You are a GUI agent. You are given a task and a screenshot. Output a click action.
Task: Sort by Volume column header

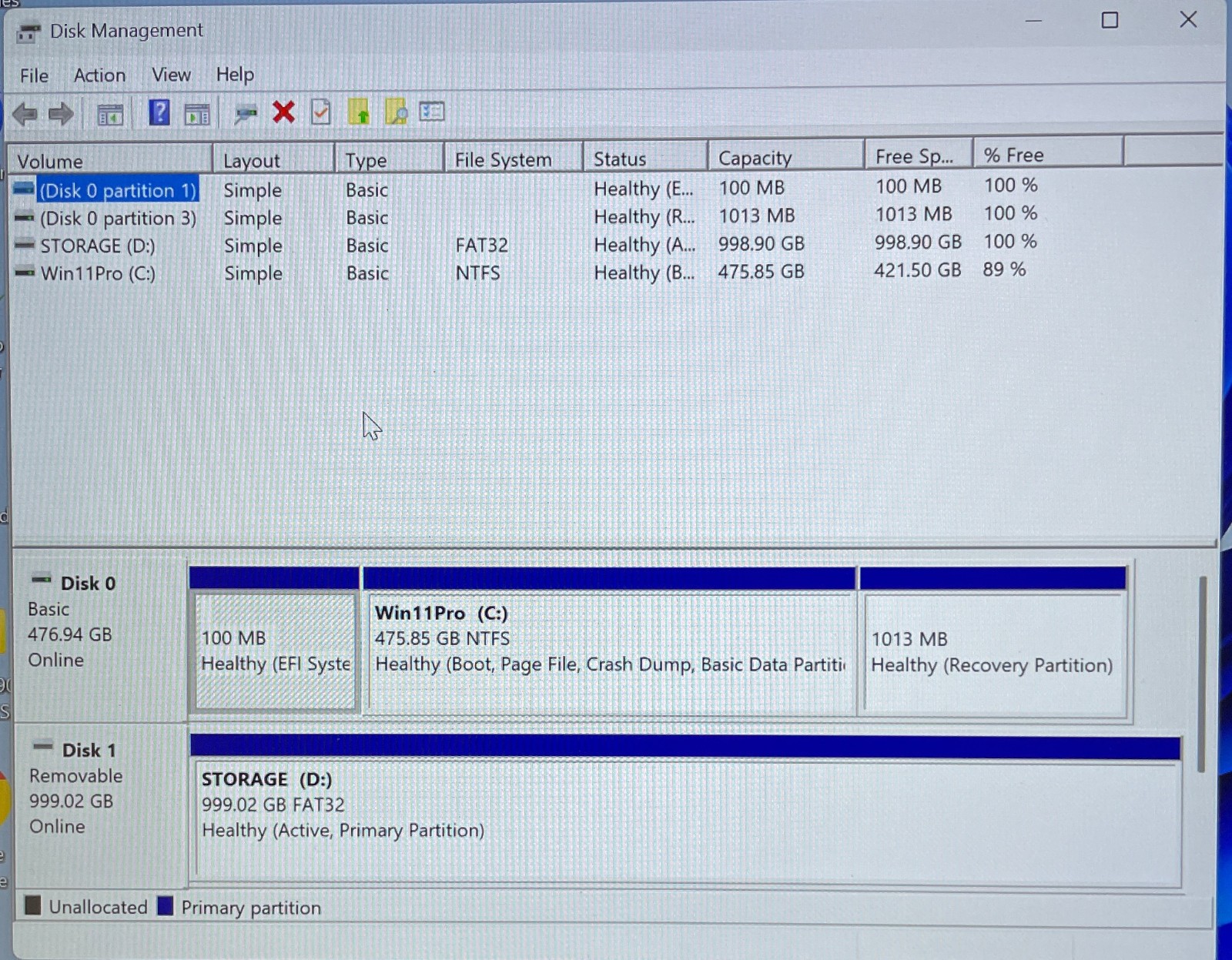point(109,160)
